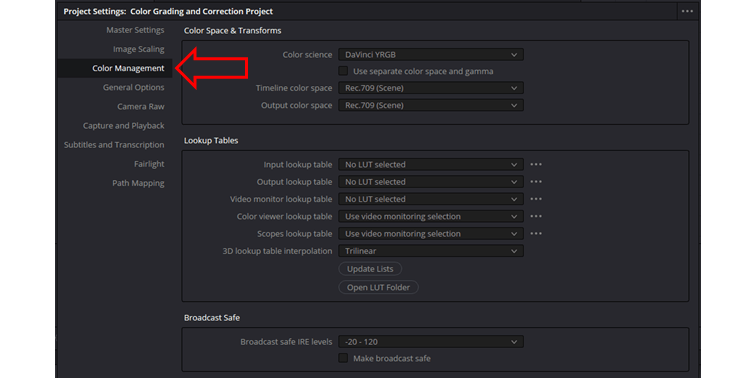Open the dots menu beside Output lookup table
This screenshot has height=378, width=756.
[x=536, y=182]
